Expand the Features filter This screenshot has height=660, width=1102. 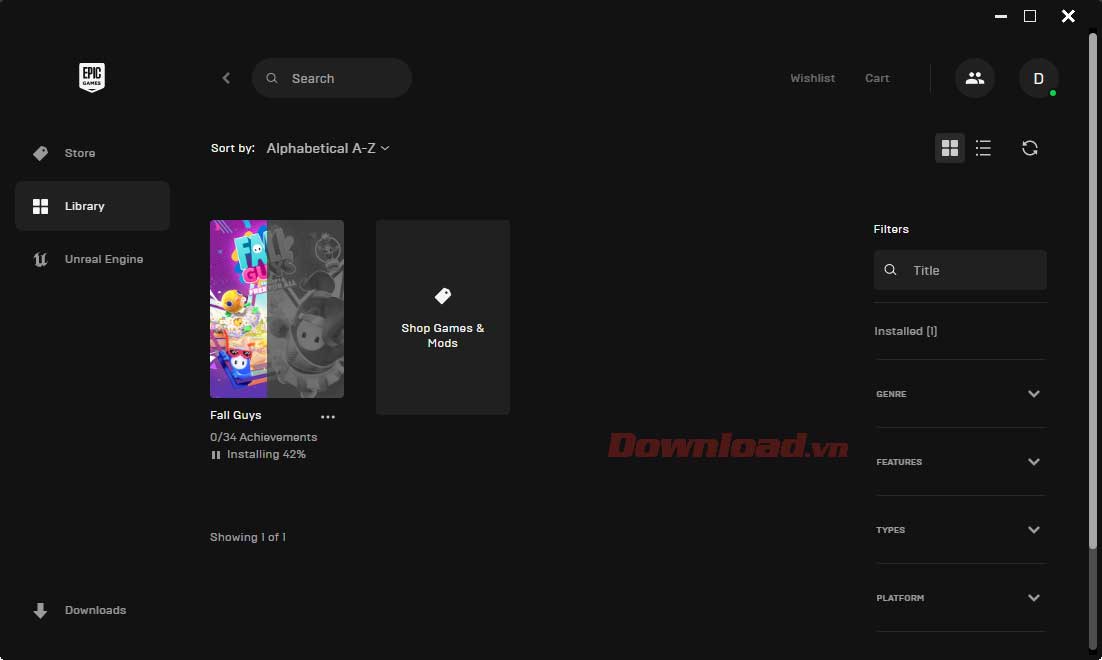(x=960, y=462)
